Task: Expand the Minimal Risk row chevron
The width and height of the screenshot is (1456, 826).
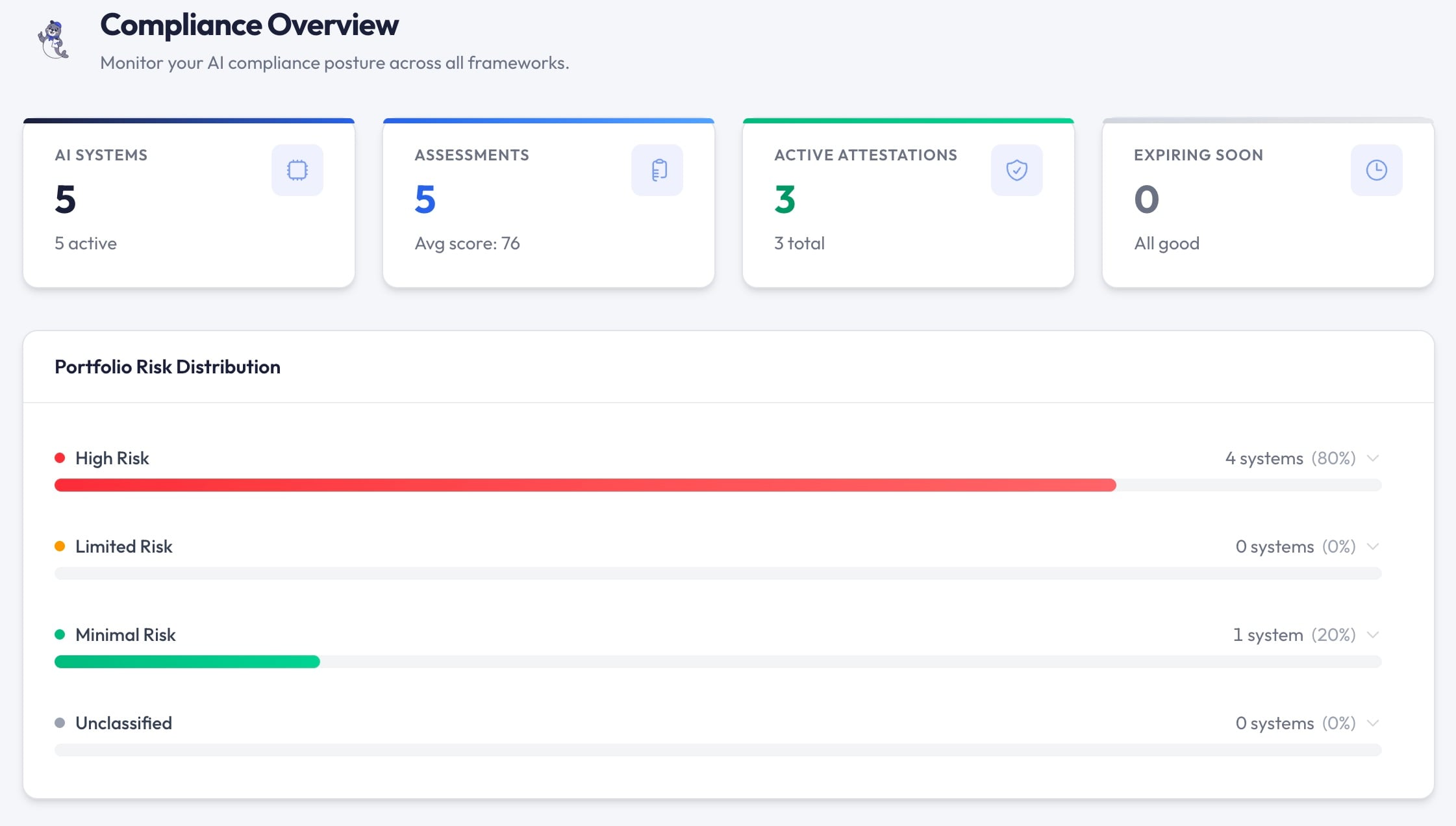Action: click(1372, 634)
